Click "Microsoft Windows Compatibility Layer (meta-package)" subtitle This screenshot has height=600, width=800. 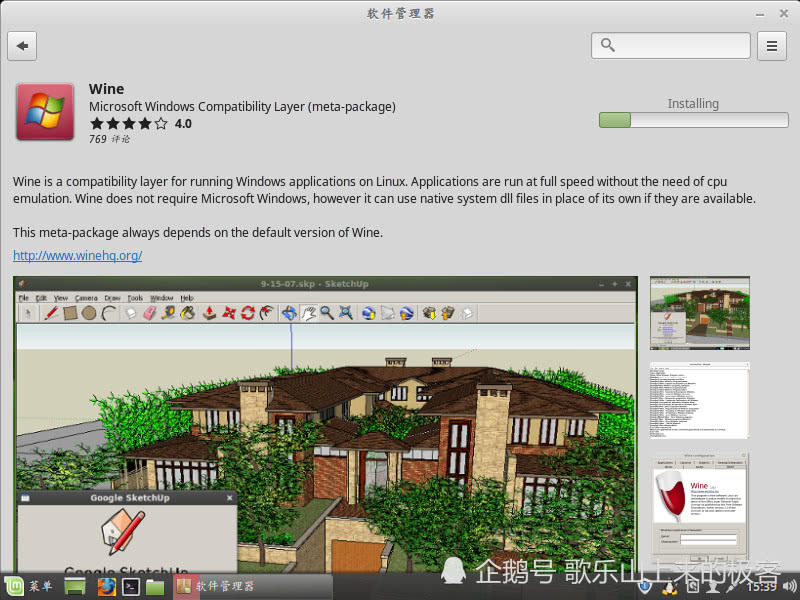click(x=242, y=107)
